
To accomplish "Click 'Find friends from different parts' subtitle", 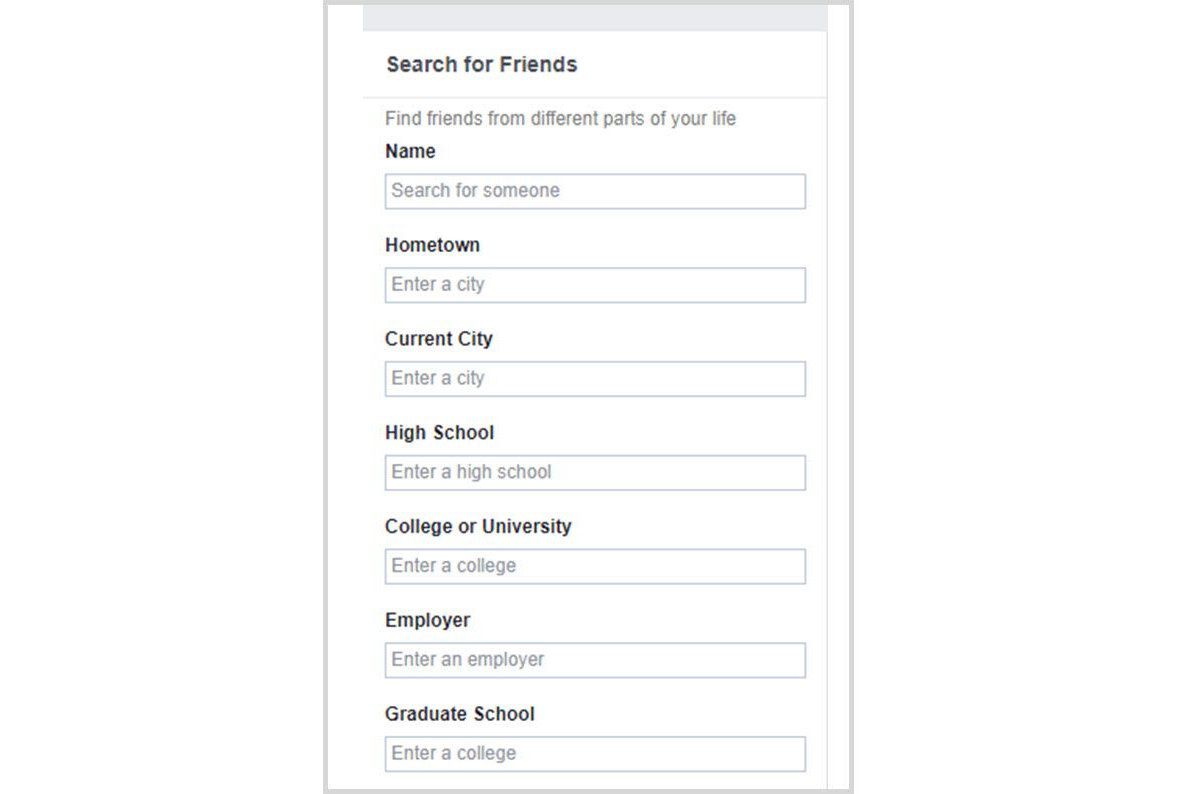I will point(560,119).
